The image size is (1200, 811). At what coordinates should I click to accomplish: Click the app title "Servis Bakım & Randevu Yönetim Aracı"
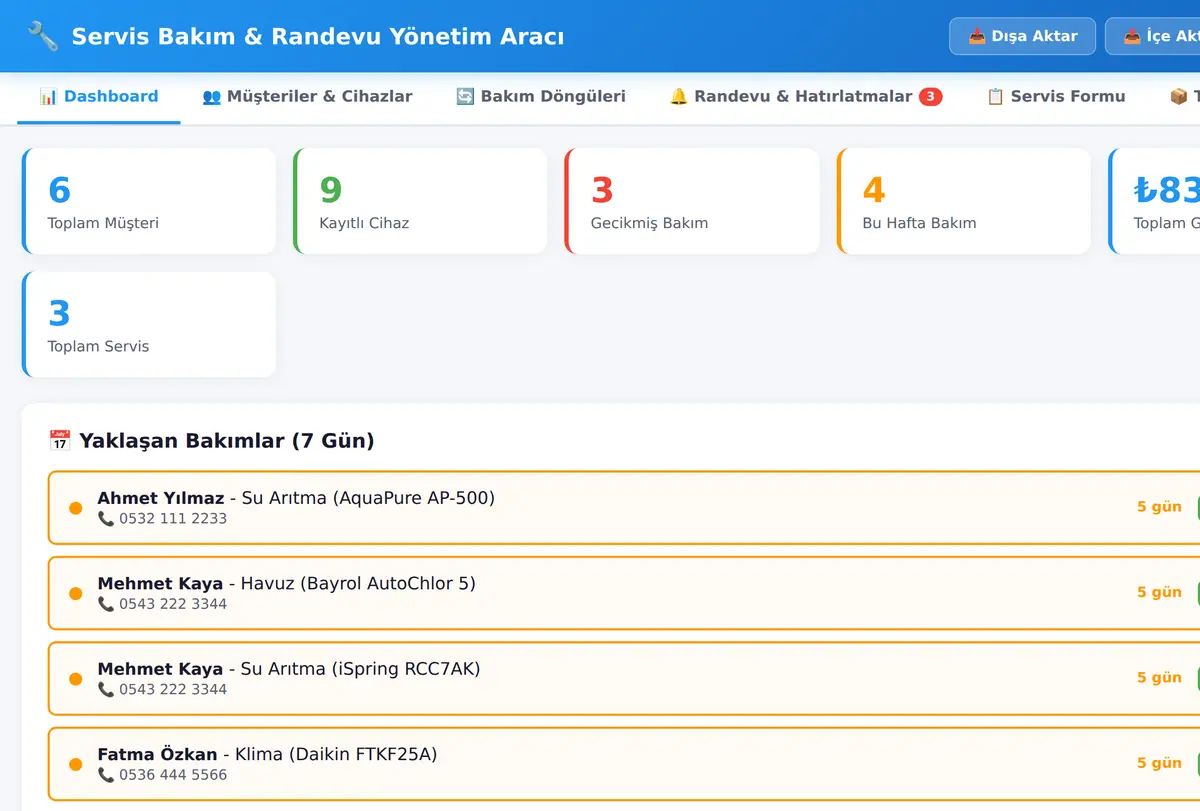point(318,37)
